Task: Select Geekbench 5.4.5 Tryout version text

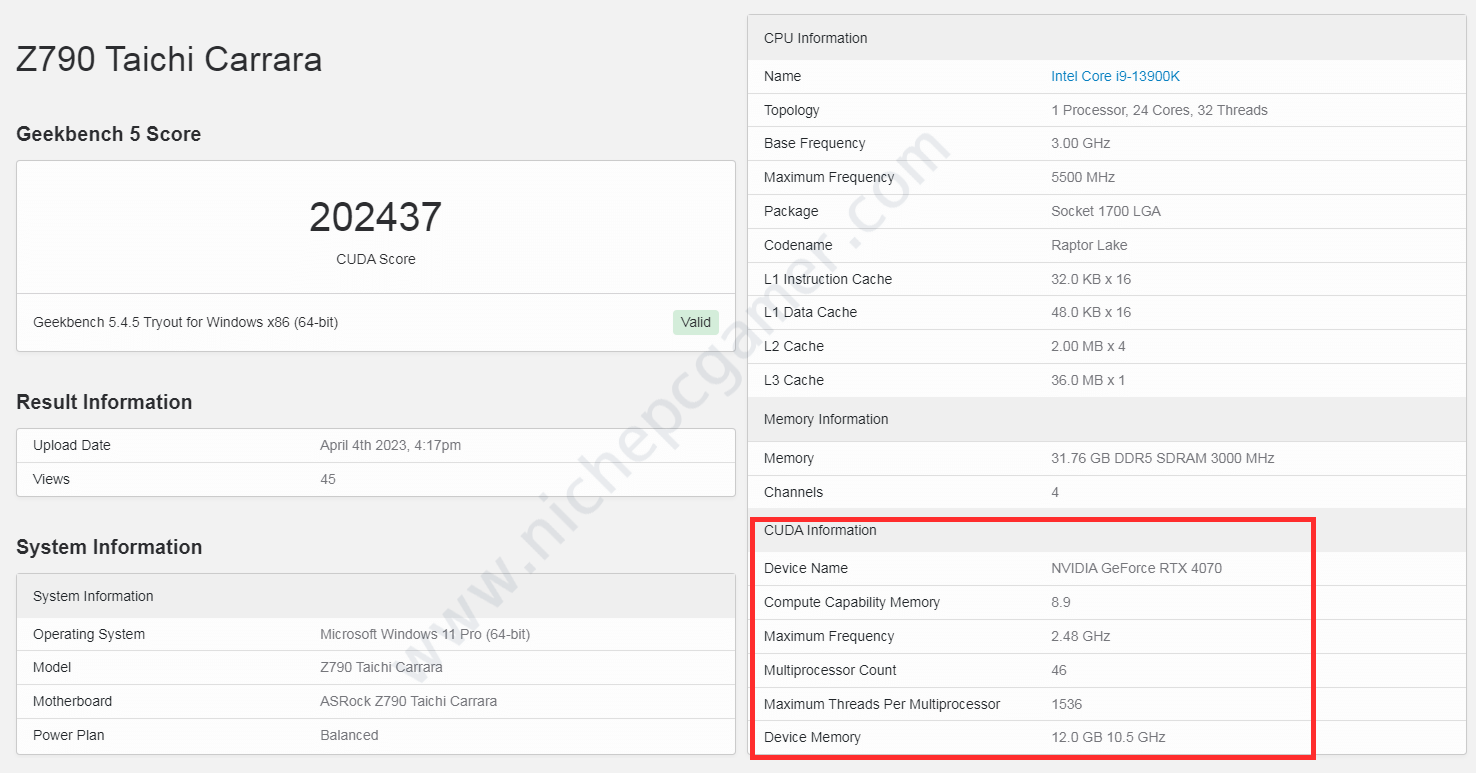Action: 185,322
